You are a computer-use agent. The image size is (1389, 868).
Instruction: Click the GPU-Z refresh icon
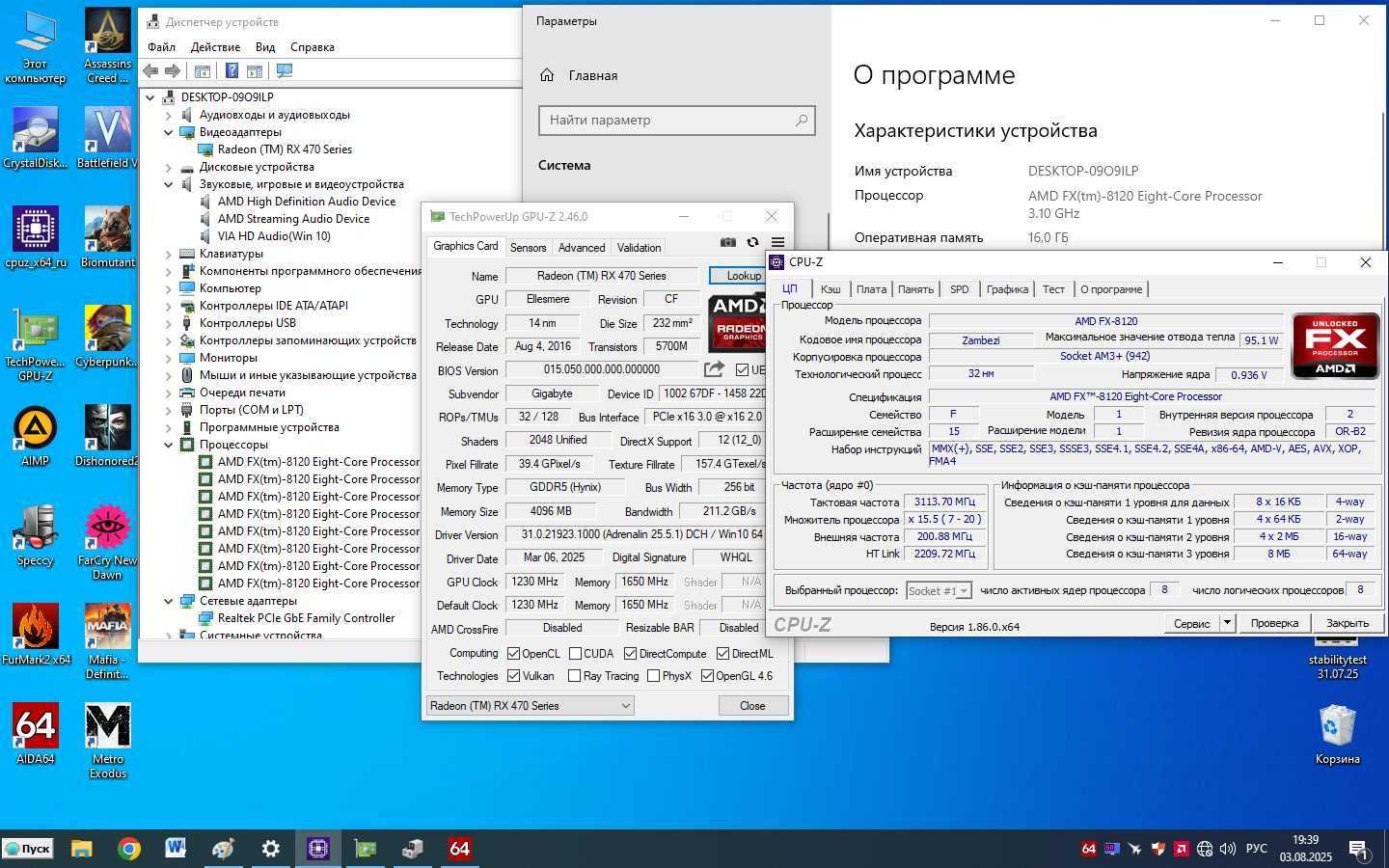tap(753, 242)
